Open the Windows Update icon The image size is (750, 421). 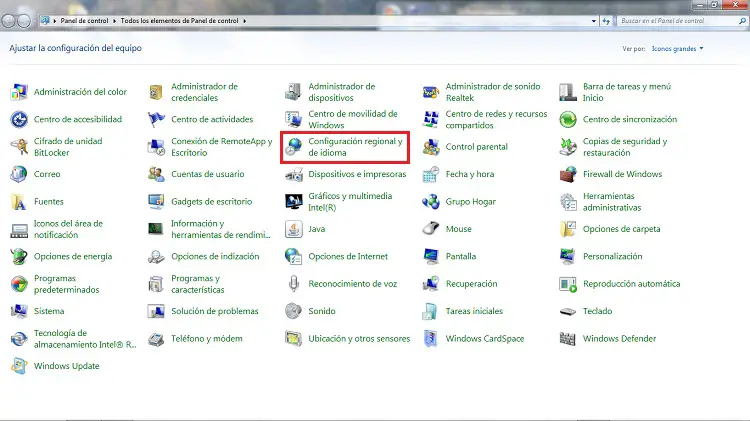[x=19, y=366]
